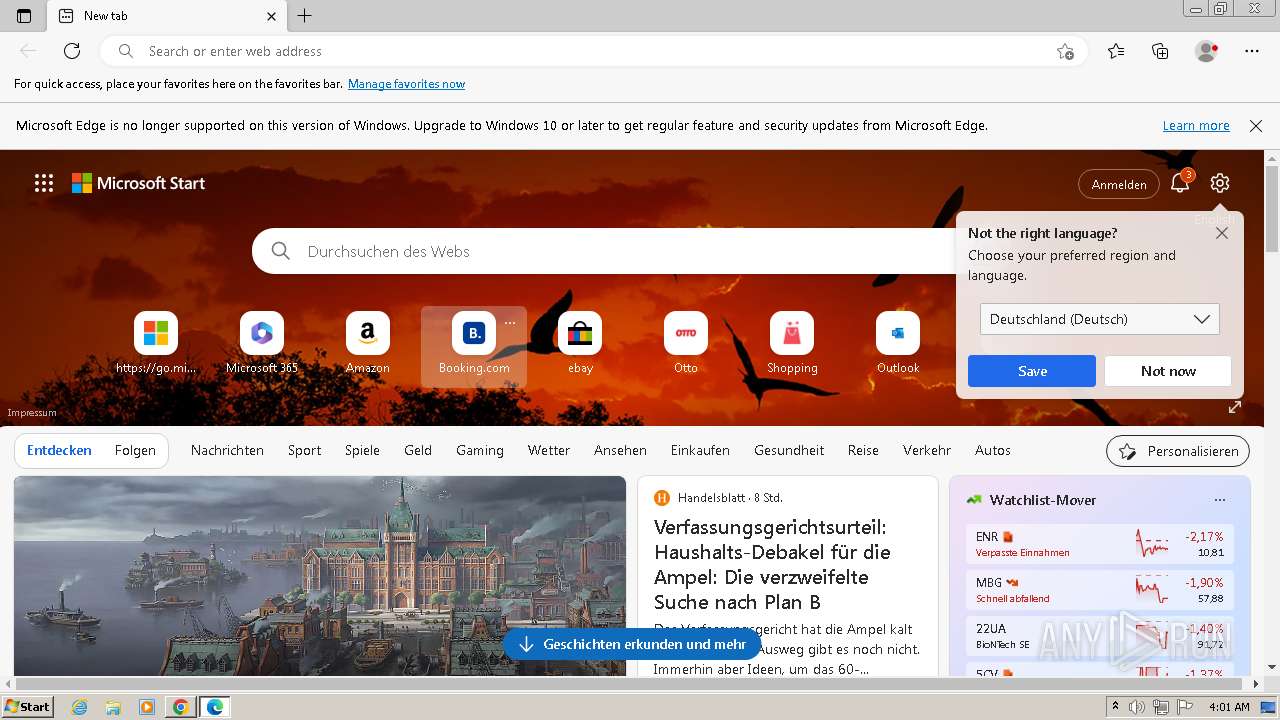Open Watchlist-Mover card options ellipsis
The height and width of the screenshot is (720, 1280).
click(1219, 500)
